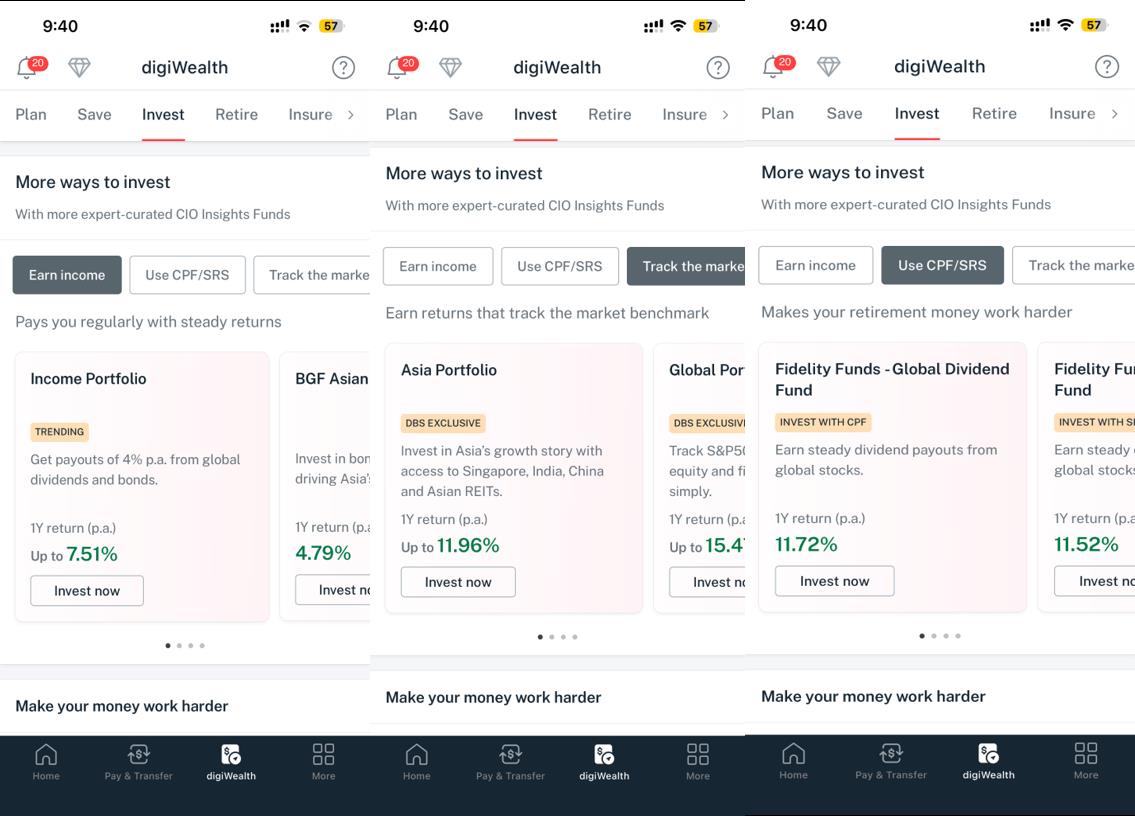1135x816 pixels.
Task: Select the Save tab
Action: pos(94,115)
